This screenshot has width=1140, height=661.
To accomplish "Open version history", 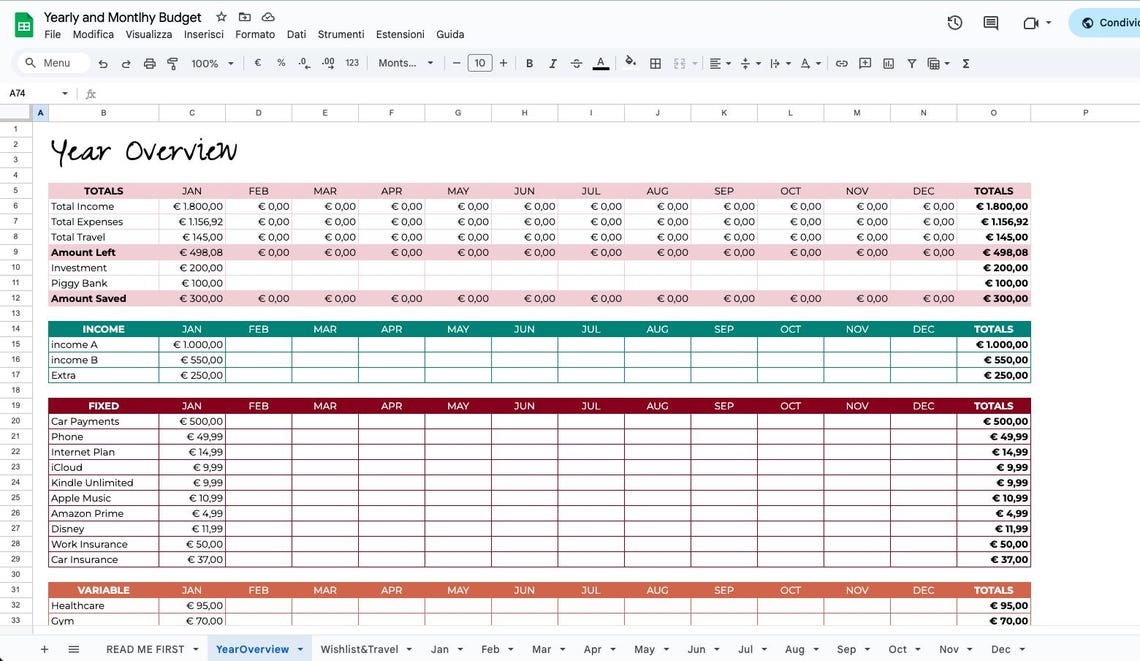I will pos(954,22).
